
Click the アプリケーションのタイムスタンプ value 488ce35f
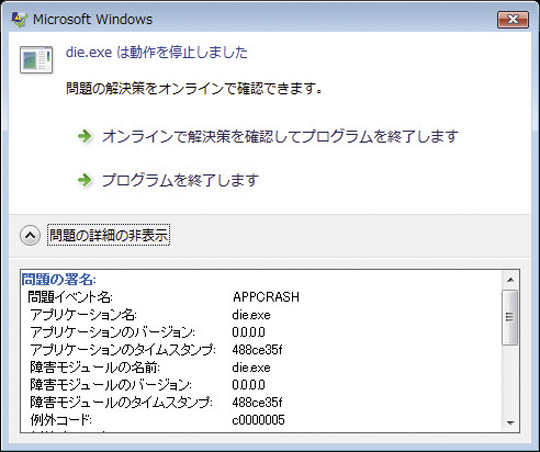point(257,350)
